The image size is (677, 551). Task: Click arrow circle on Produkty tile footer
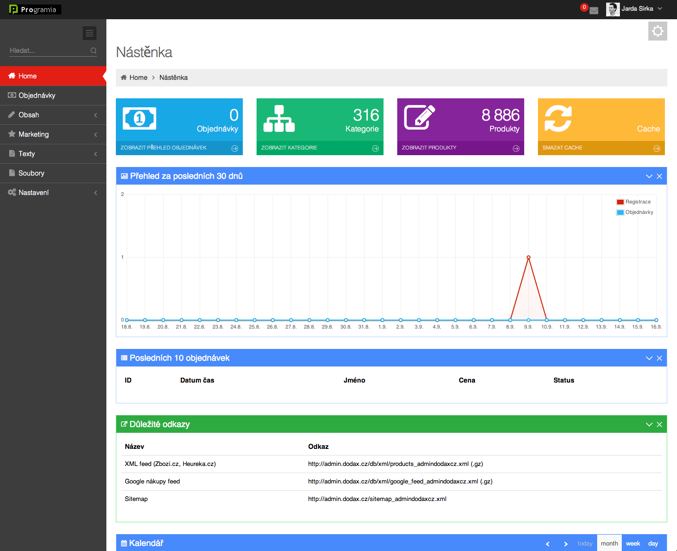(x=516, y=148)
